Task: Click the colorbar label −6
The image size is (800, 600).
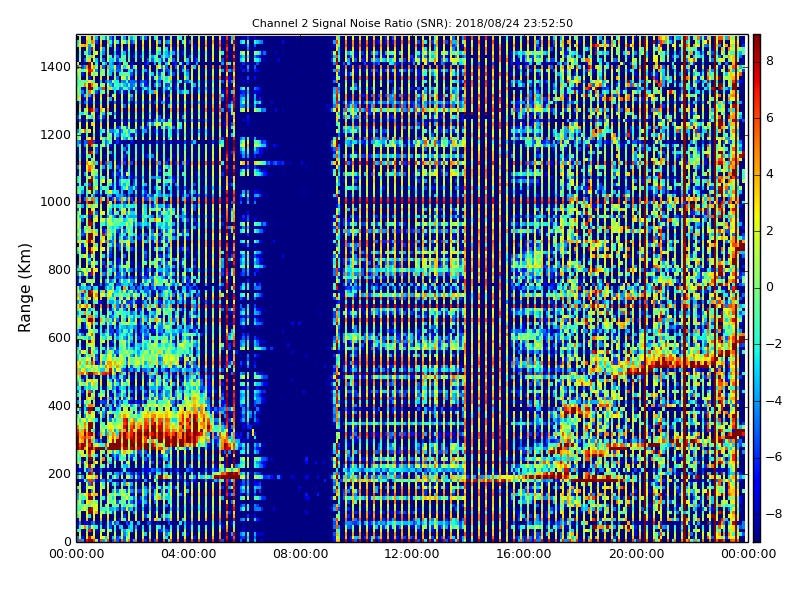Action: (x=773, y=457)
